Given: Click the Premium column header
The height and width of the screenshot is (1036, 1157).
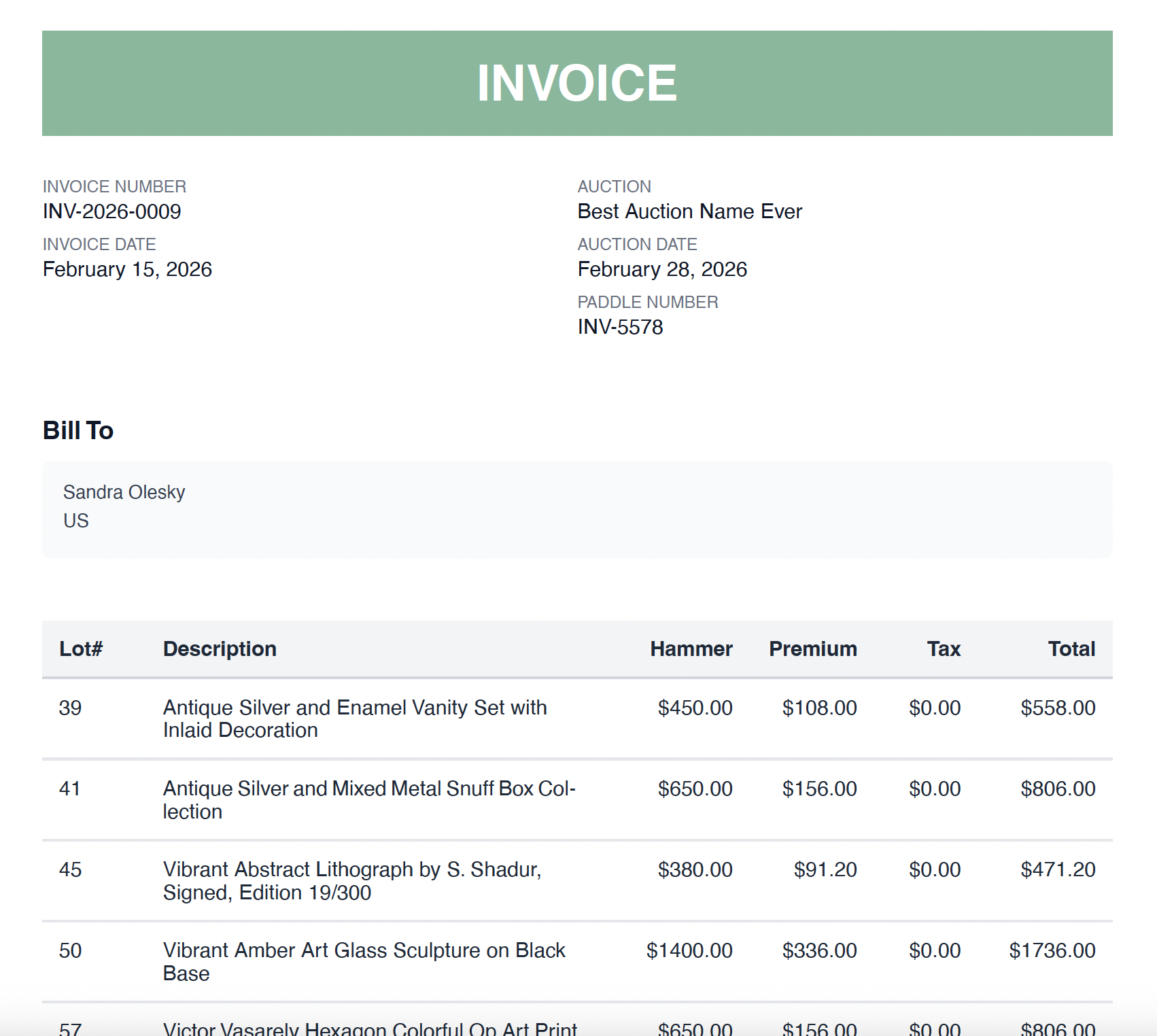Looking at the screenshot, I should [x=813, y=649].
